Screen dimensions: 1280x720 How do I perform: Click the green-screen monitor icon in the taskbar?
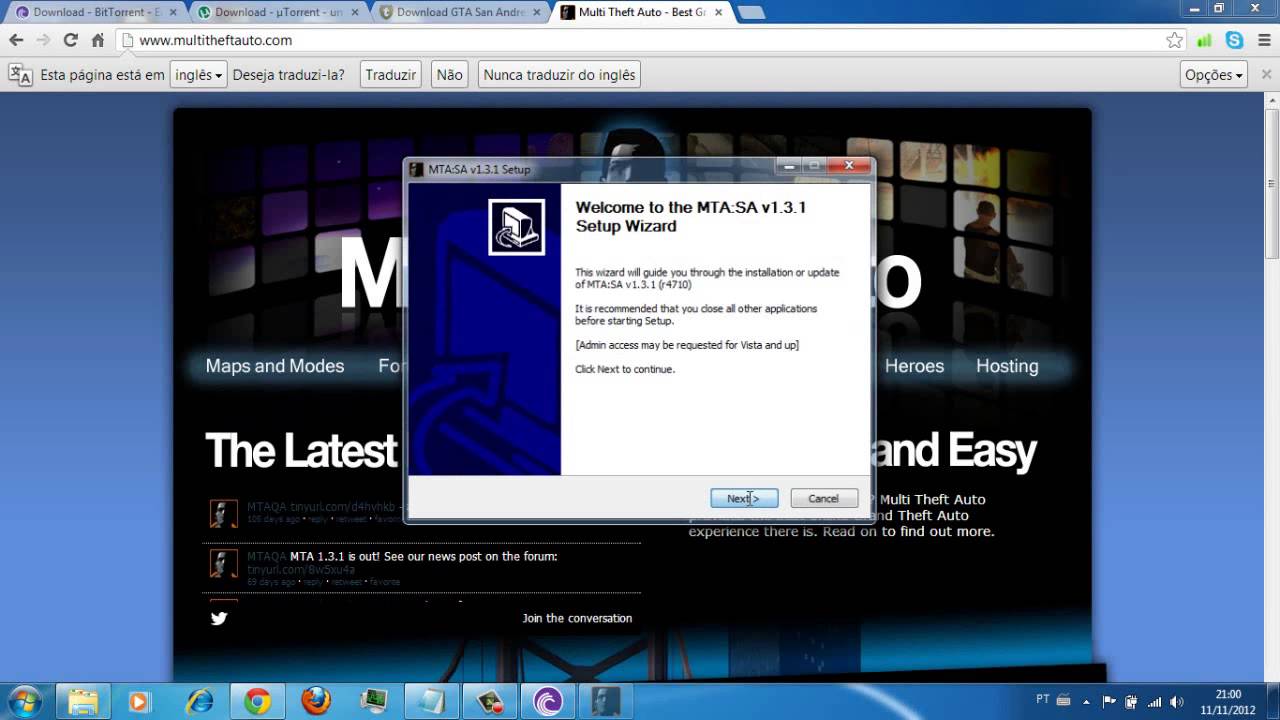[374, 701]
